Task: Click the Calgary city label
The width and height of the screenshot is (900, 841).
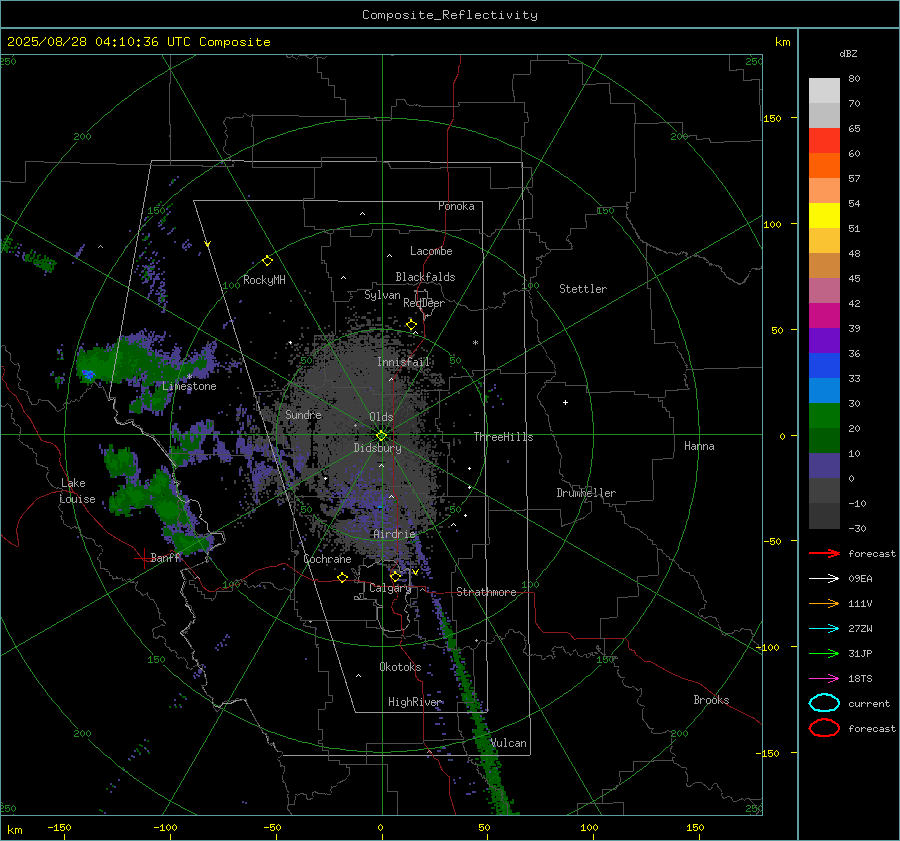Action: (x=390, y=588)
